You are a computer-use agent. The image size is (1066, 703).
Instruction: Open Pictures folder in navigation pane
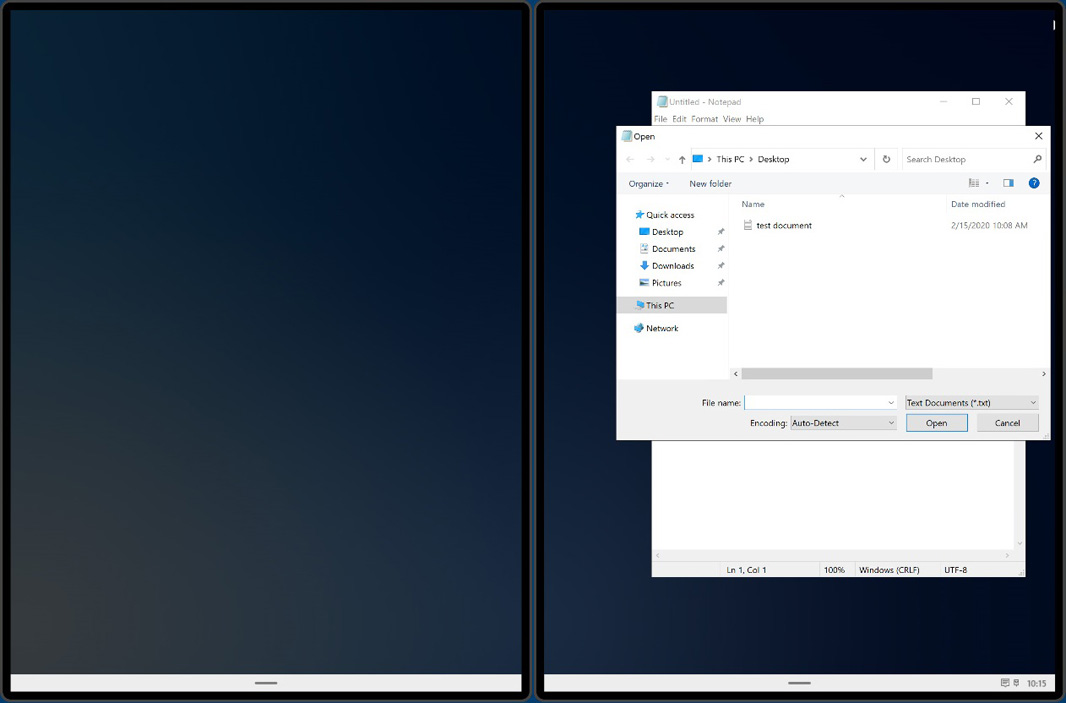point(666,283)
